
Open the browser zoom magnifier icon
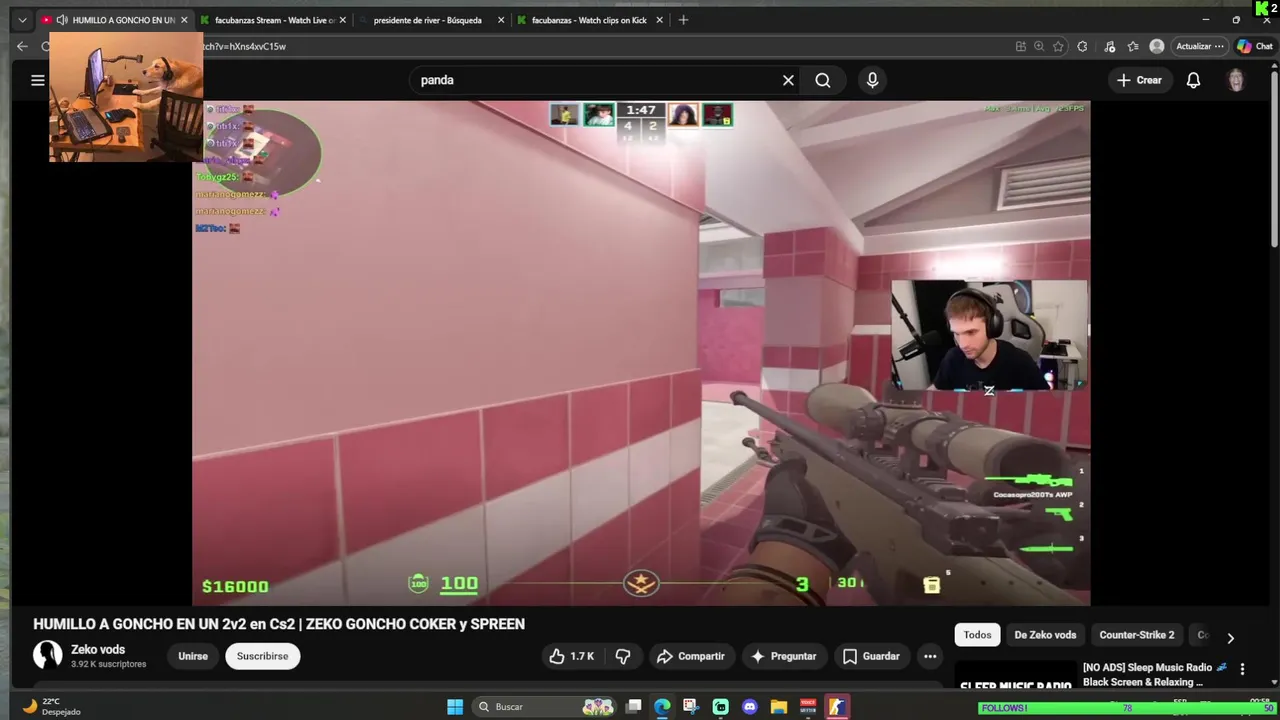click(1039, 46)
